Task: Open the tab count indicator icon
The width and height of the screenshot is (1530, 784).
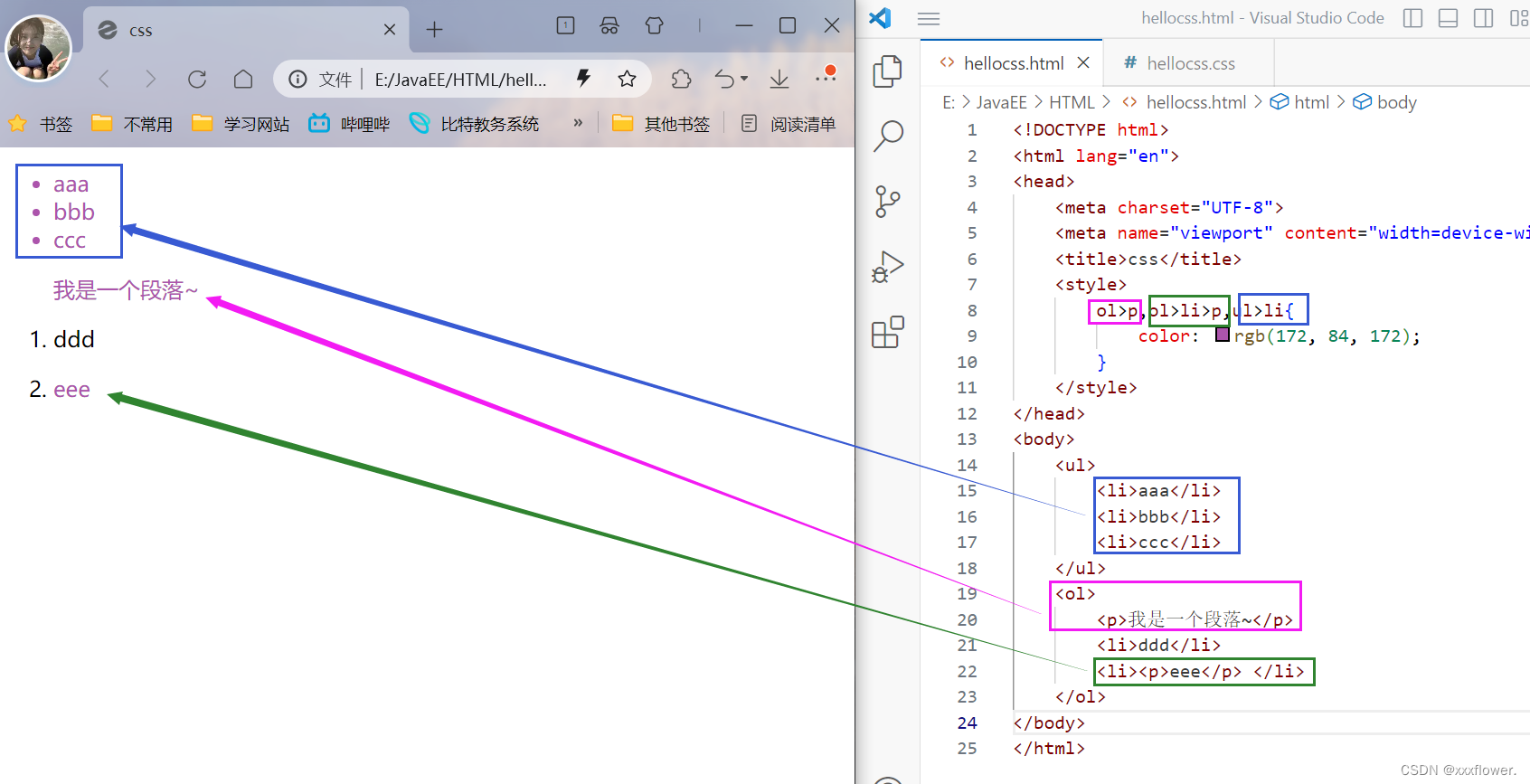Action: tap(565, 26)
